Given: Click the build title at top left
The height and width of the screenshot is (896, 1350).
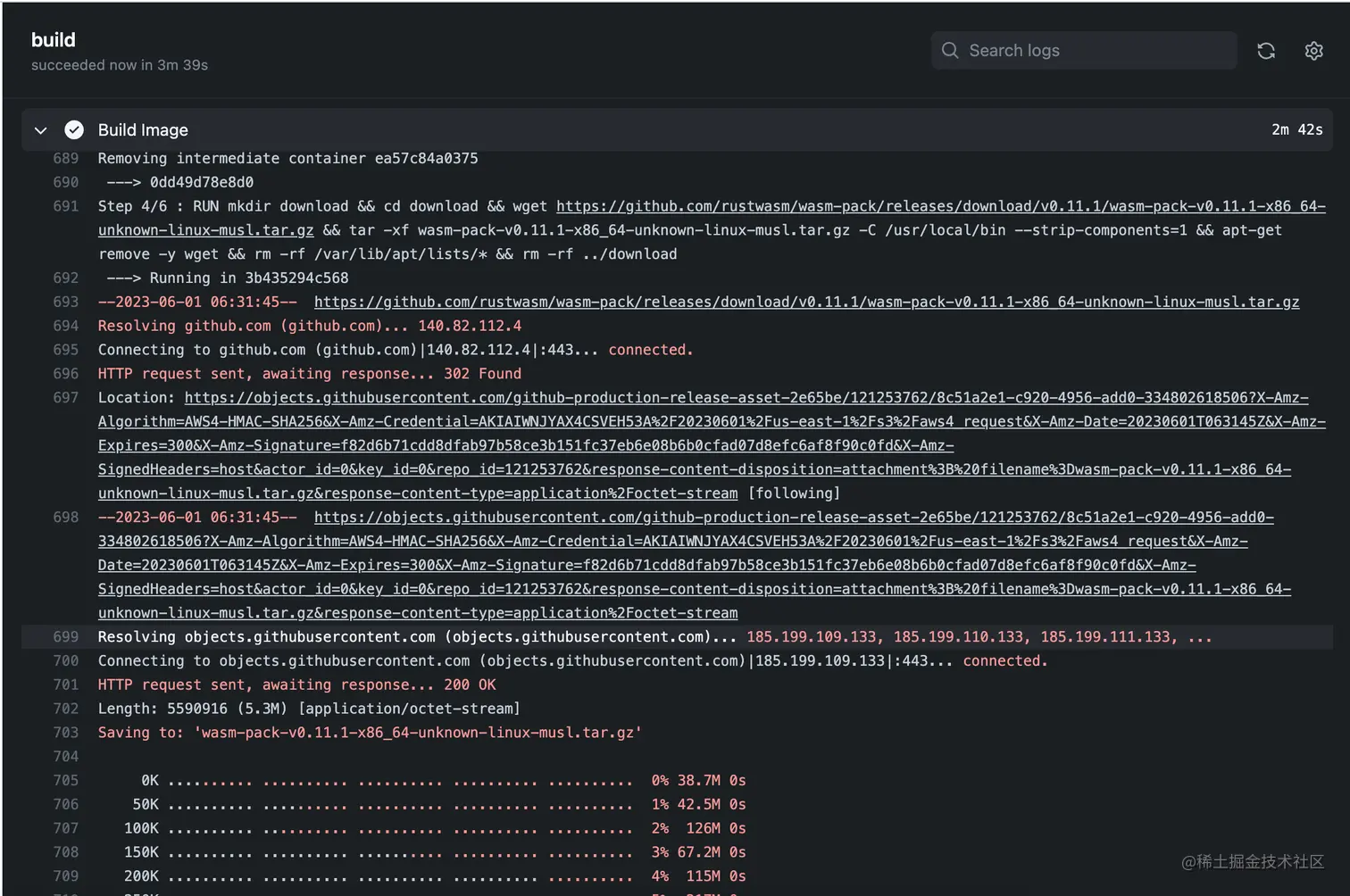Looking at the screenshot, I should (x=53, y=39).
